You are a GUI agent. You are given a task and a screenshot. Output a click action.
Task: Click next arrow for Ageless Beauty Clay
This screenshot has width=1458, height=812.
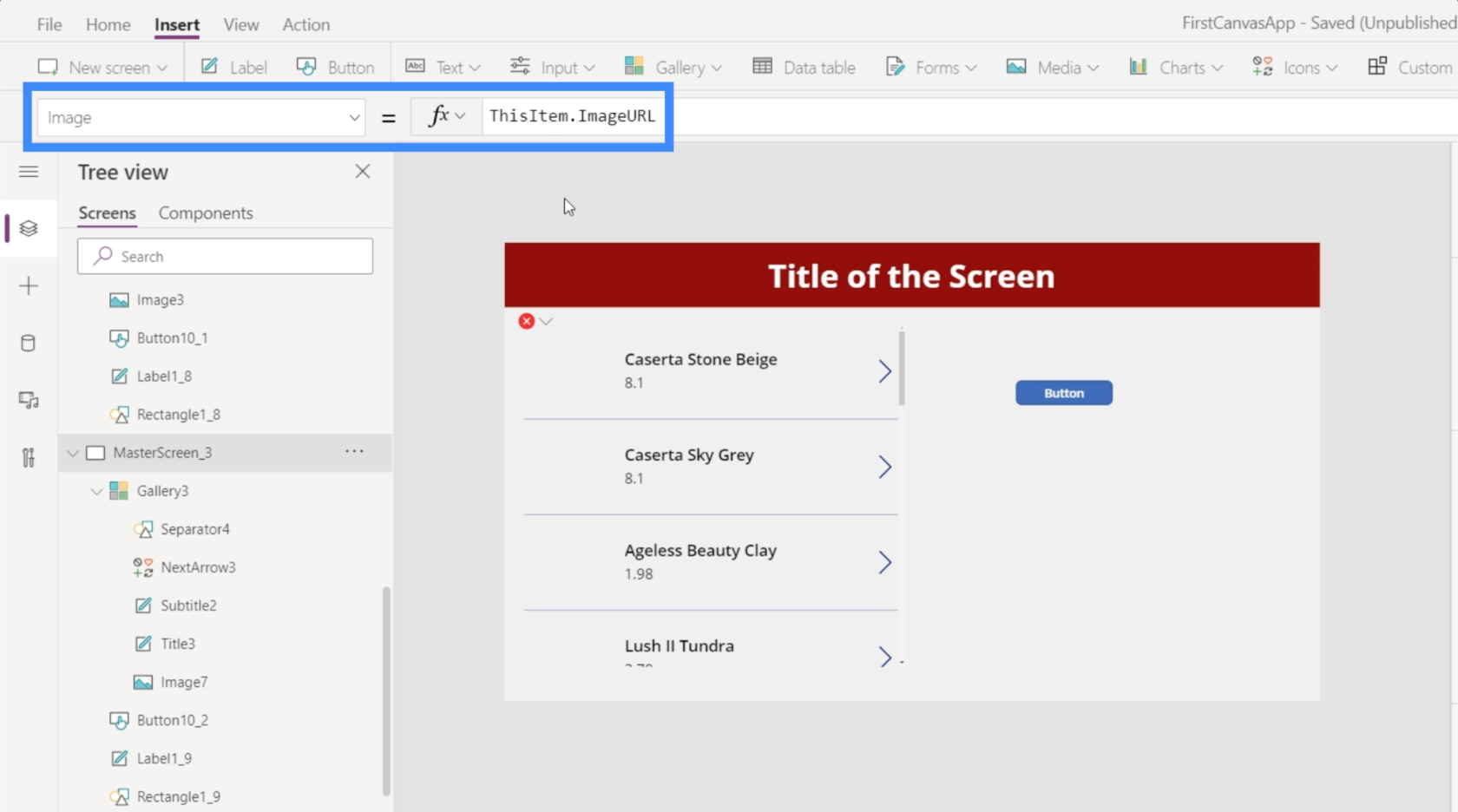click(x=884, y=562)
